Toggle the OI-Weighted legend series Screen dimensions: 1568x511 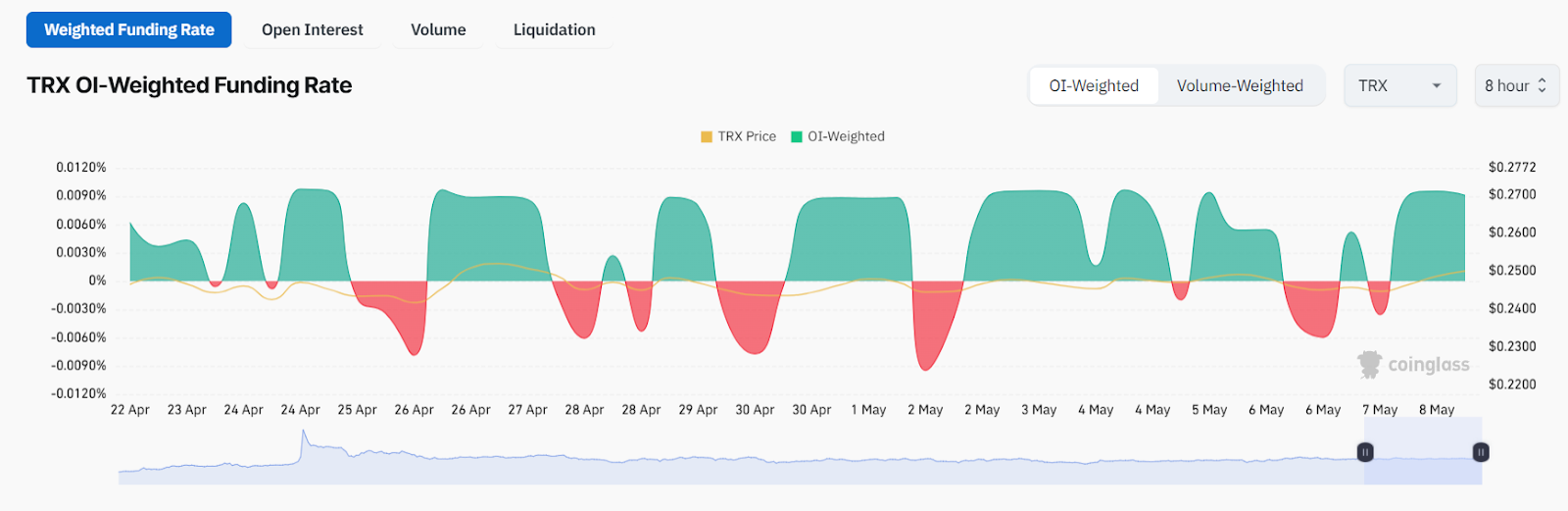[x=838, y=136]
